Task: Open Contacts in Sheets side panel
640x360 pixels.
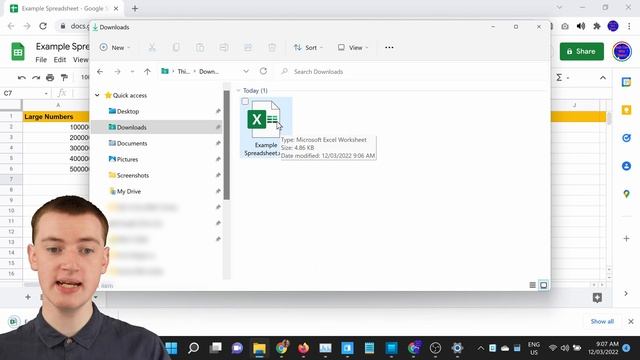Action: (x=626, y=166)
